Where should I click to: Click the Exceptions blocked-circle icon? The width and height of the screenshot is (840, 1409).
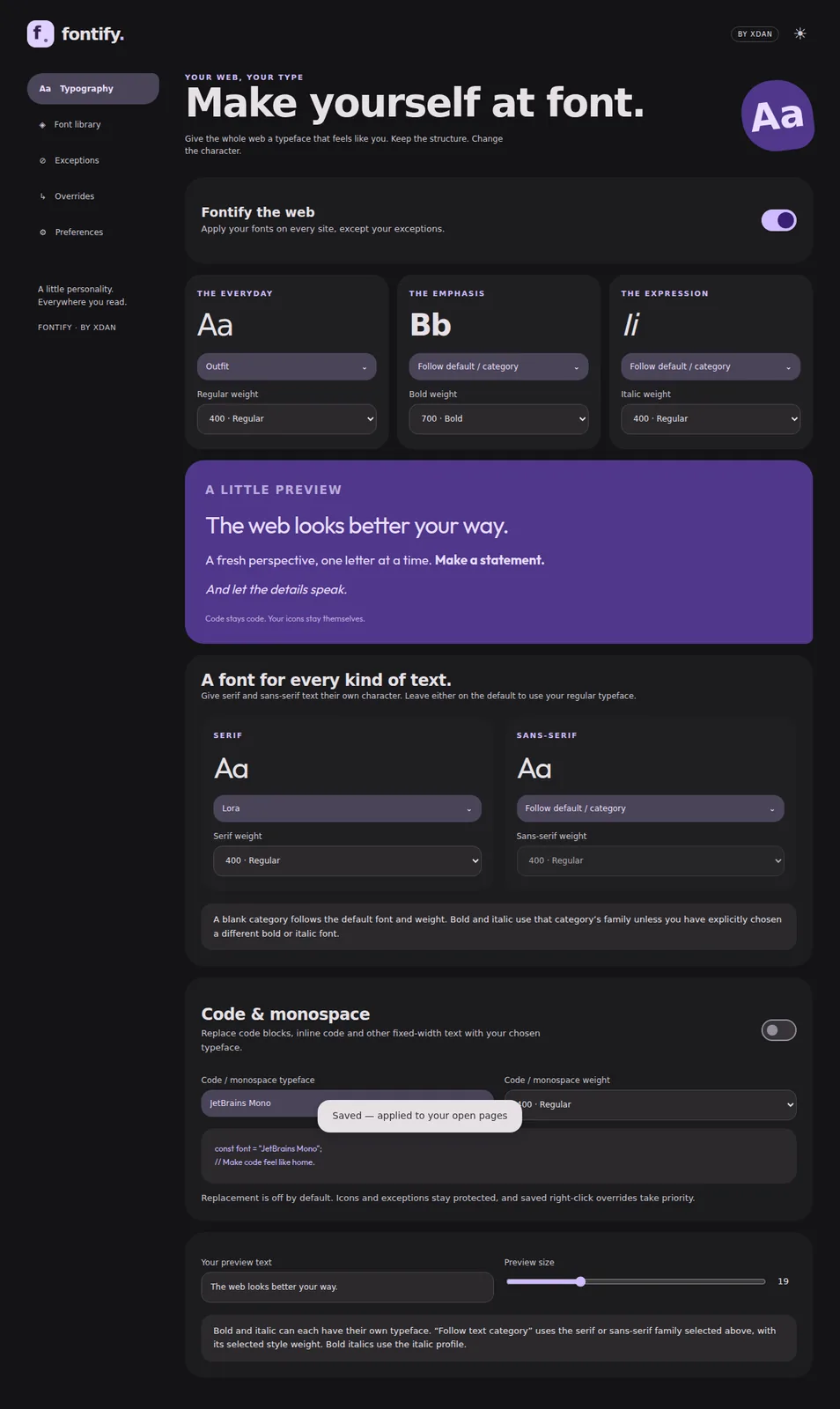point(42,161)
